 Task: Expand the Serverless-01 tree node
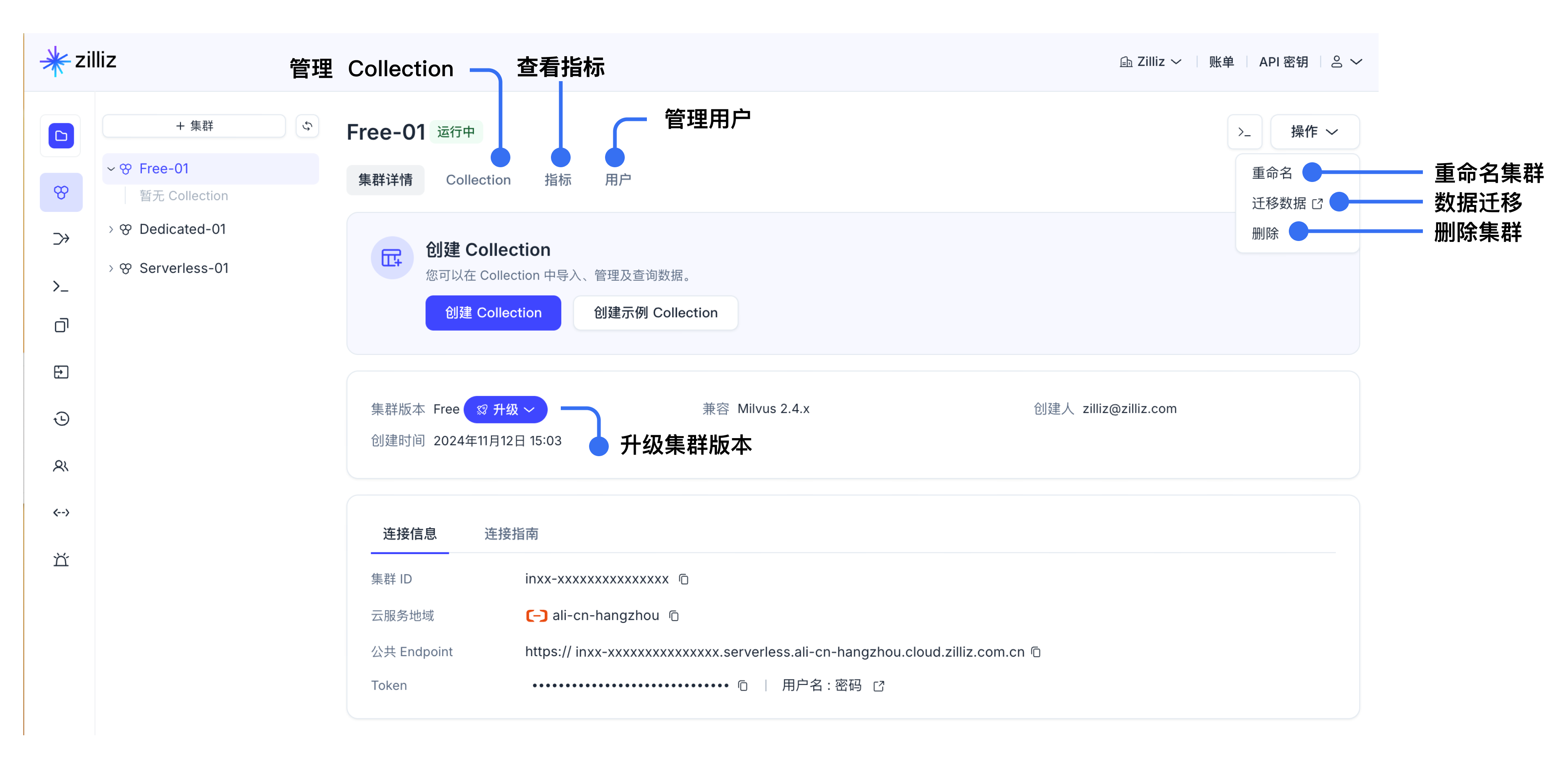coord(111,268)
